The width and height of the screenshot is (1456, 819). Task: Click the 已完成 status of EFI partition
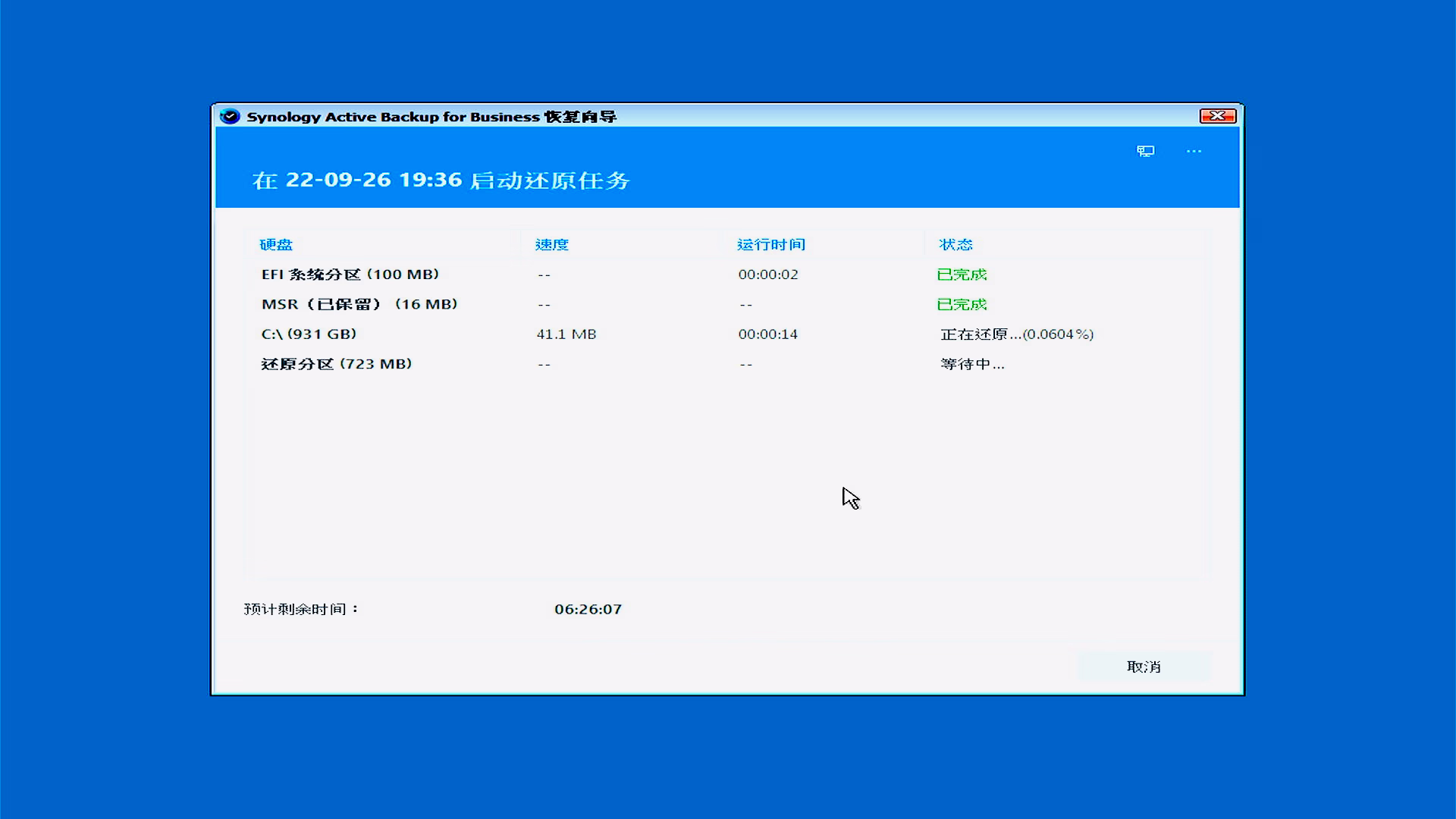click(962, 275)
